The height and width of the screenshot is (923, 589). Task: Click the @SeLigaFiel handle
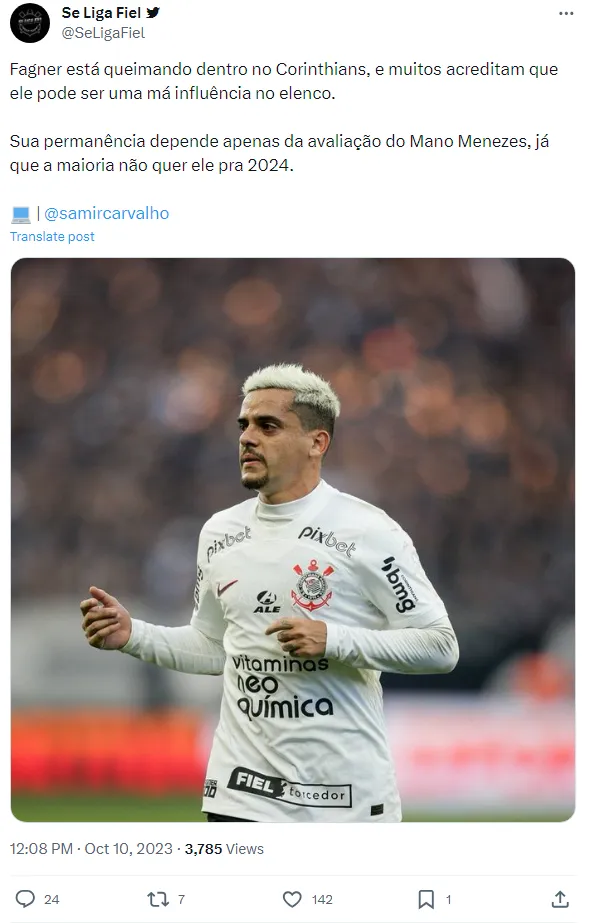point(103,33)
